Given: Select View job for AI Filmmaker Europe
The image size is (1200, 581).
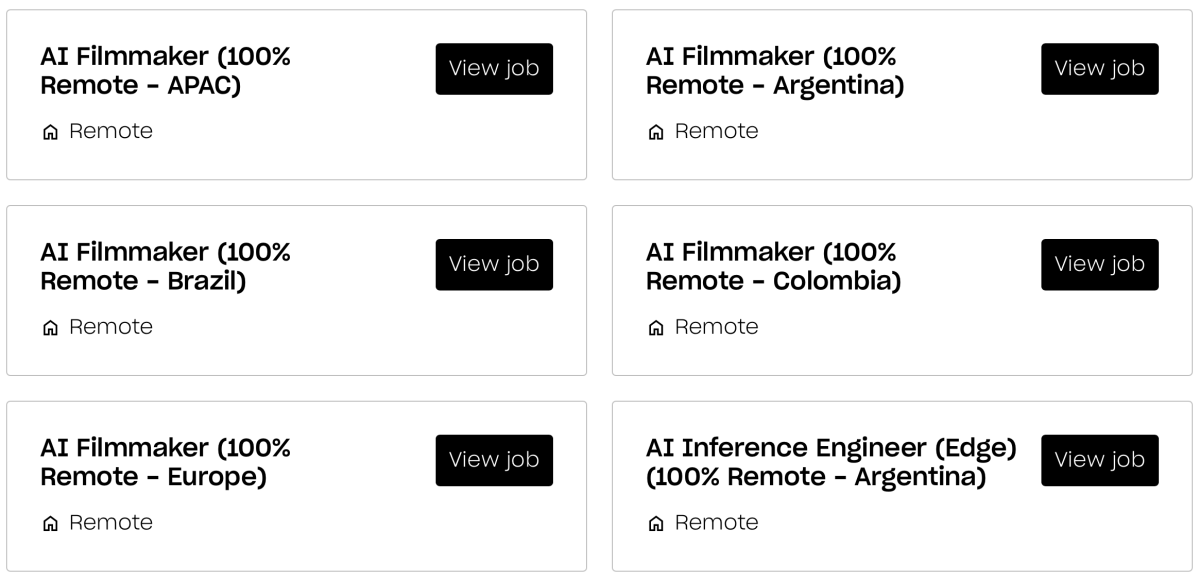Looking at the screenshot, I should [x=494, y=461].
